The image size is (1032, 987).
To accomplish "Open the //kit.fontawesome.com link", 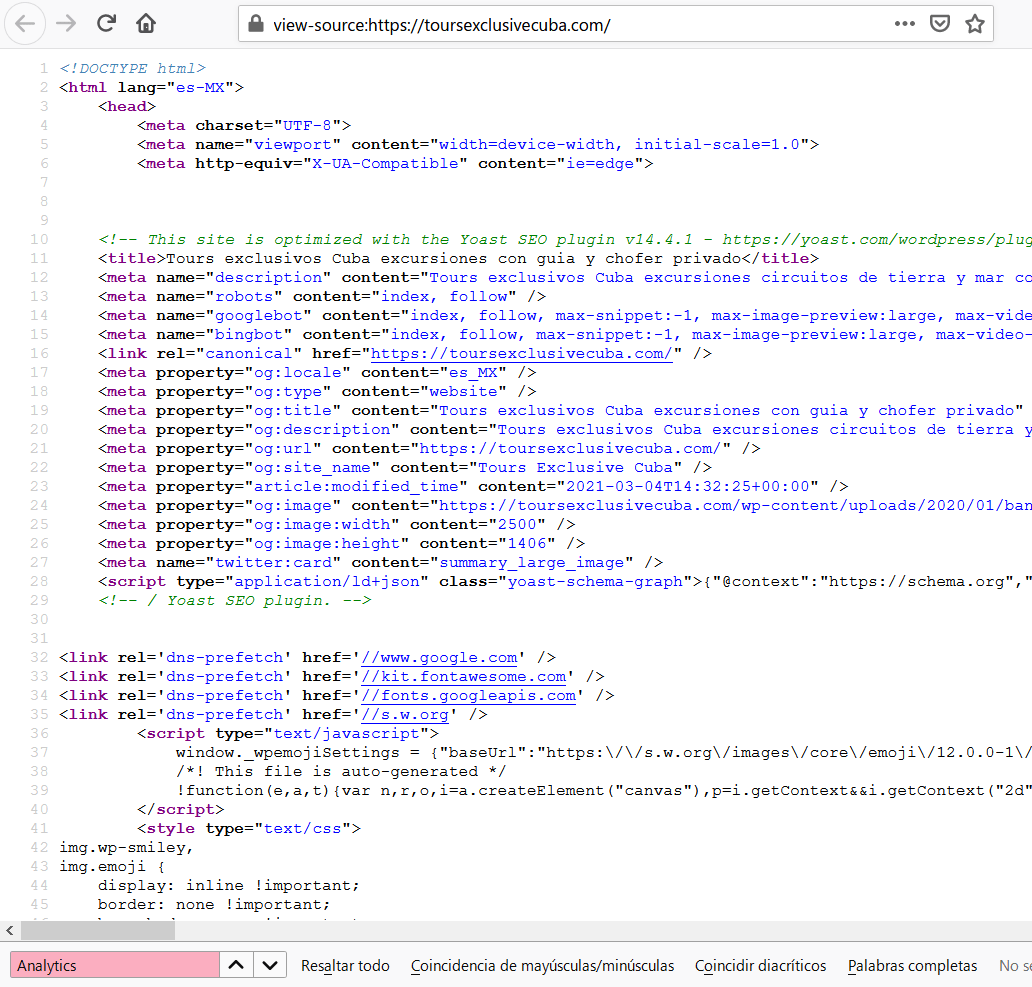I will pos(463,676).
